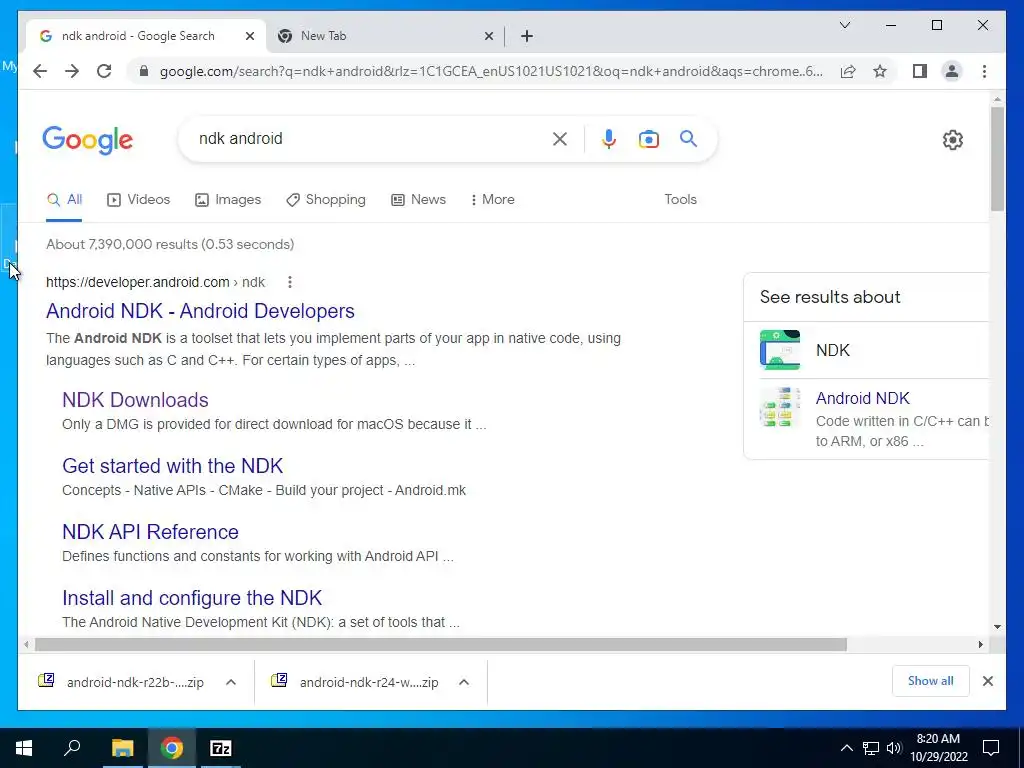Open the Chrome profile avatar
1024x768 pixels.
952,71
